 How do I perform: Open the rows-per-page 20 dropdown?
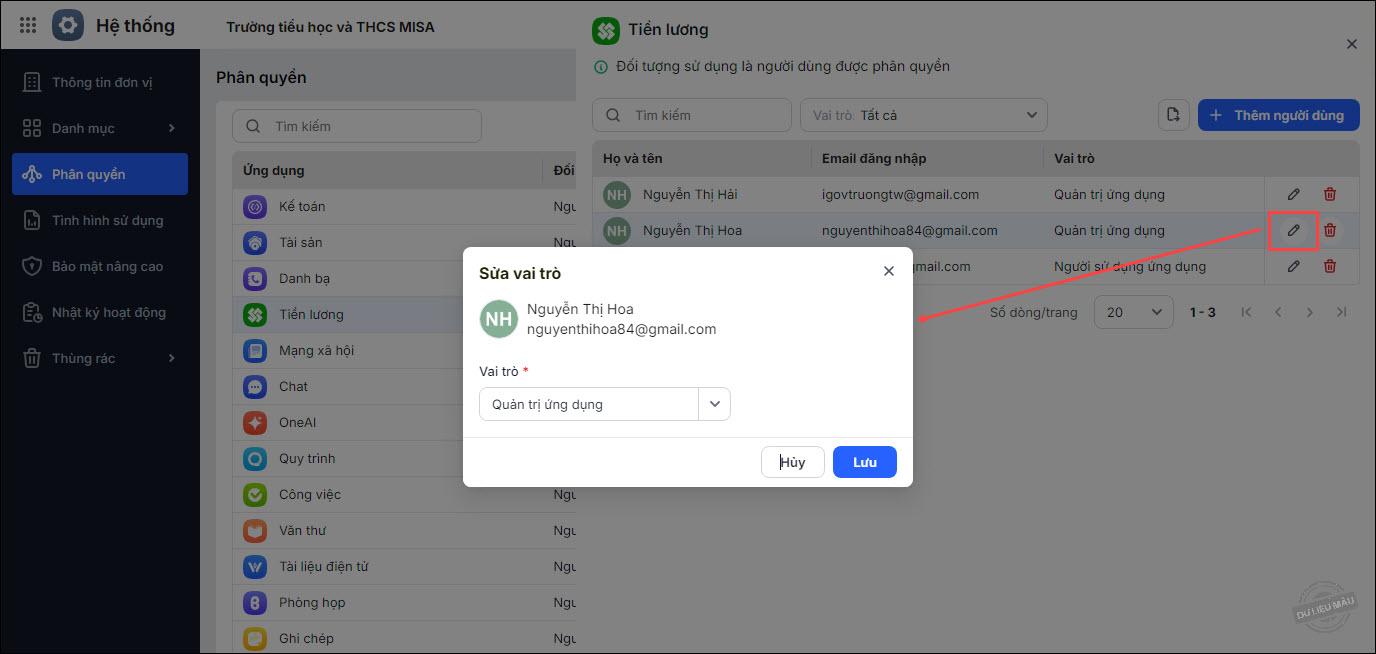(x=1134, y=312)
